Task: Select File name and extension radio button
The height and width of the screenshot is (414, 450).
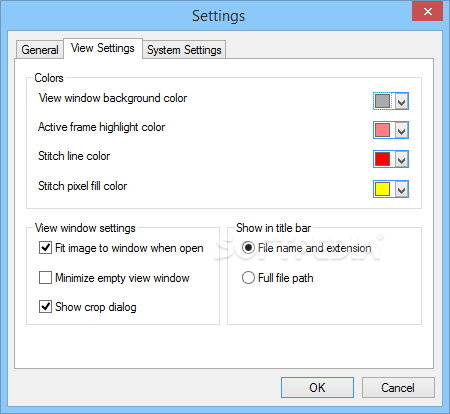Action: click(248, 248)
